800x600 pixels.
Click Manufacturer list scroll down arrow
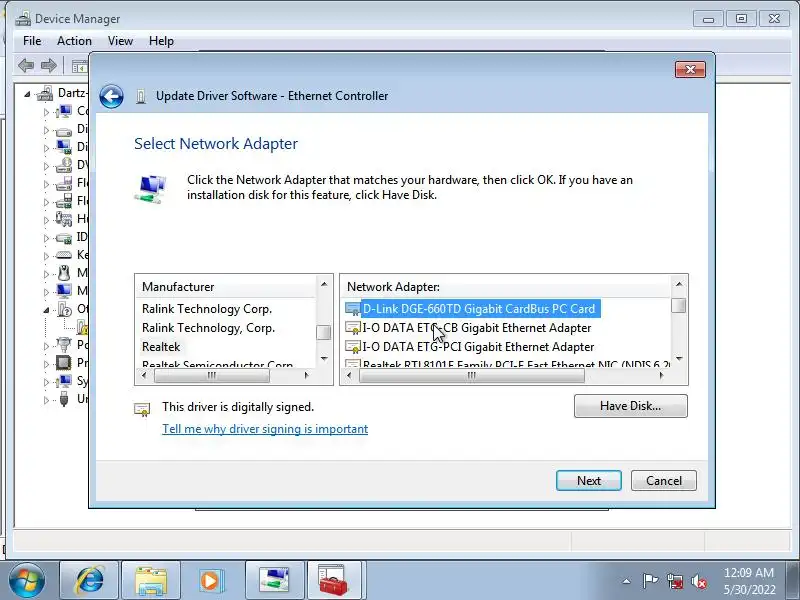click(324, 359)
